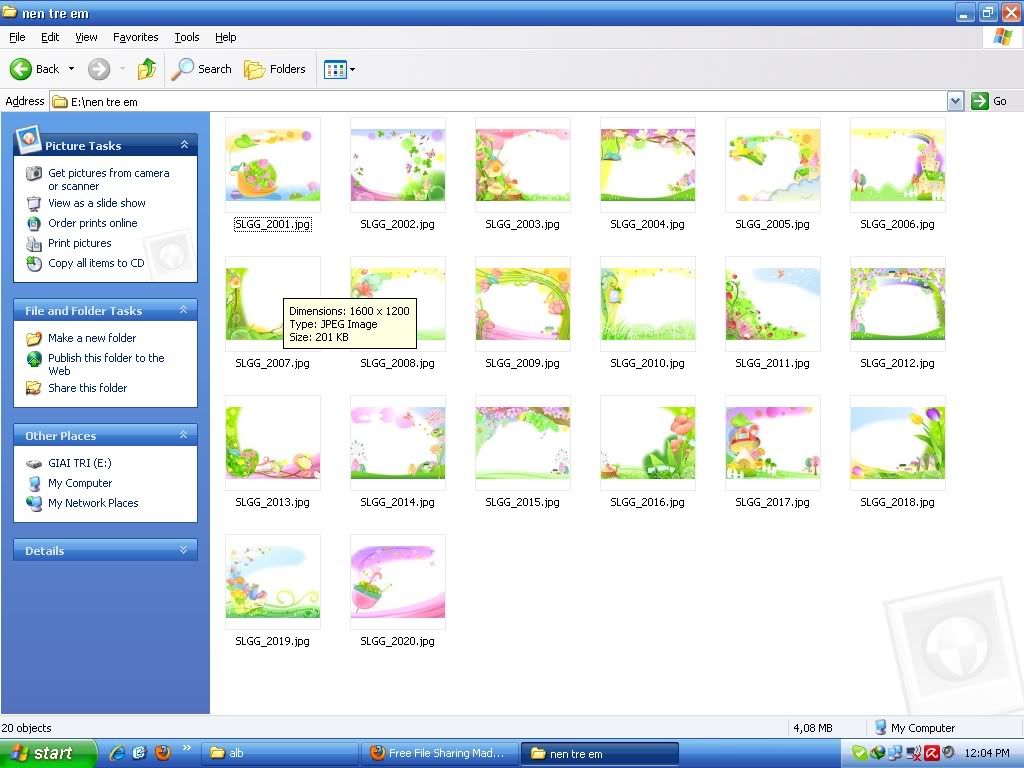
Task: Select SLGG_2005.jpg thumbnail
Action: [x=773, y=165]
